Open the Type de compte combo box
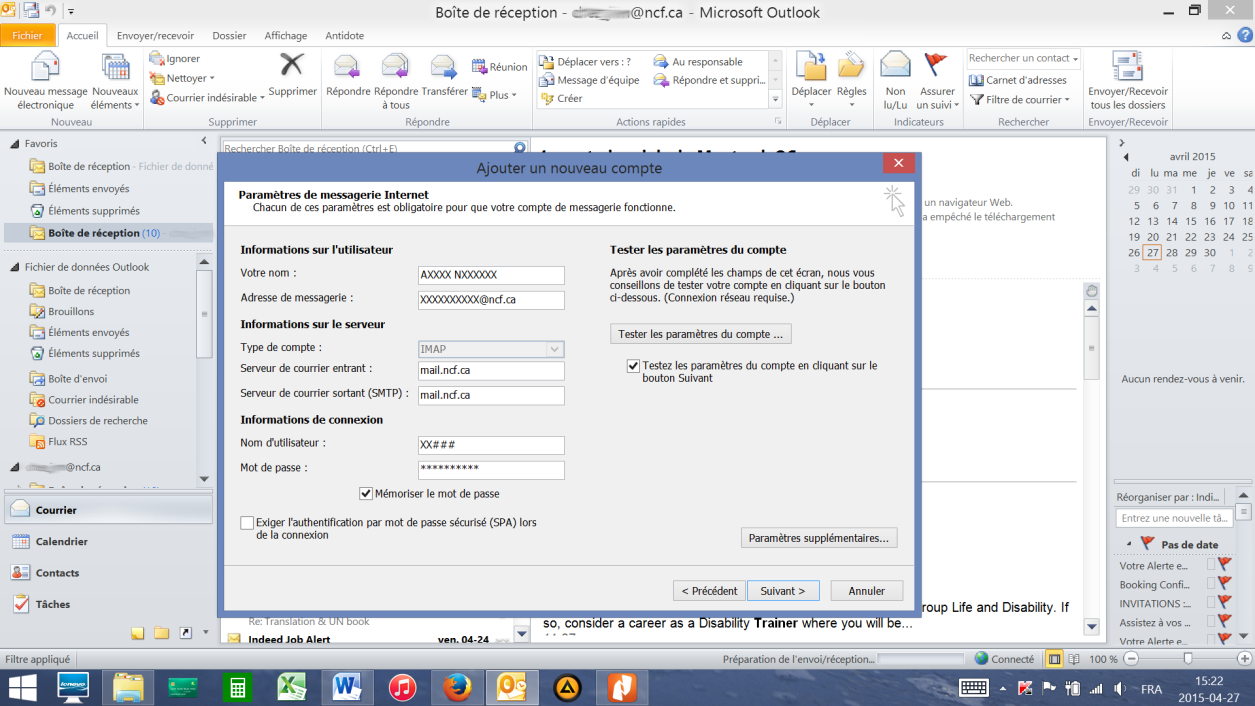 (491, 349)
